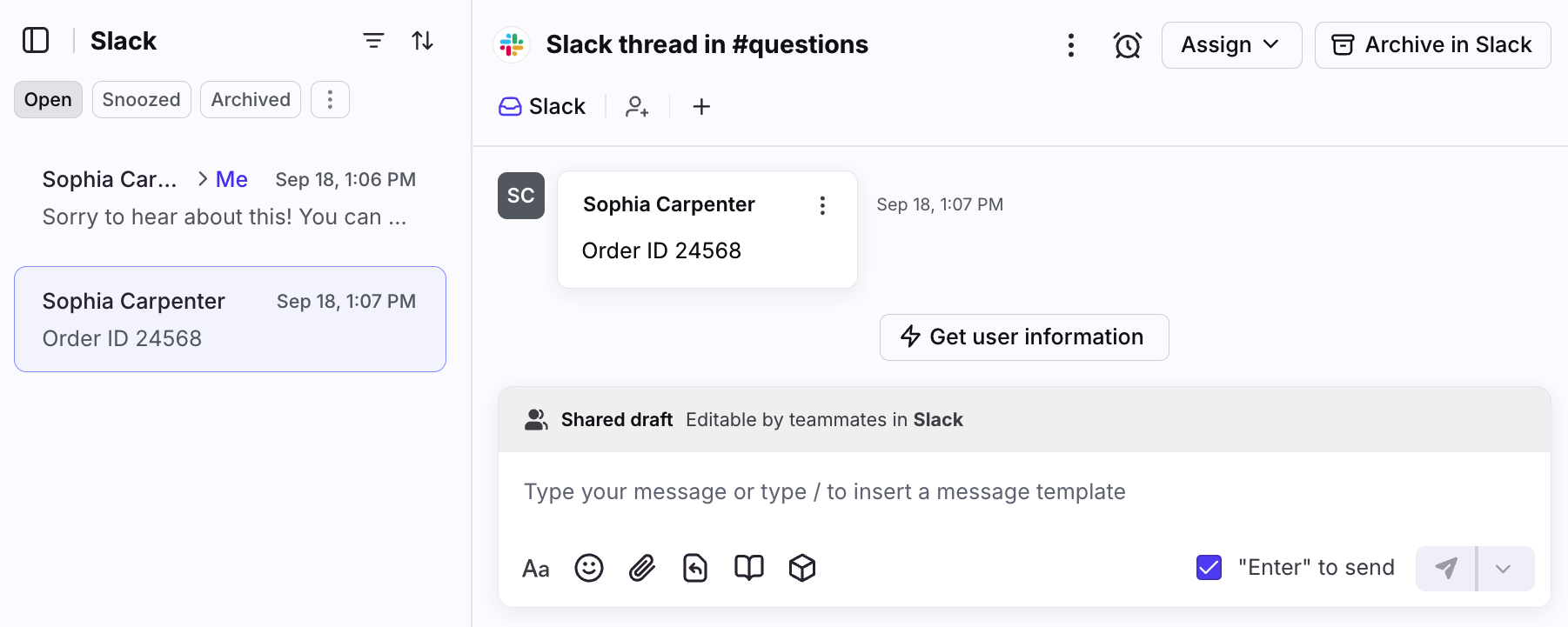Toggle the "Enter" to send checkbox

click(x=1209, y=568)
